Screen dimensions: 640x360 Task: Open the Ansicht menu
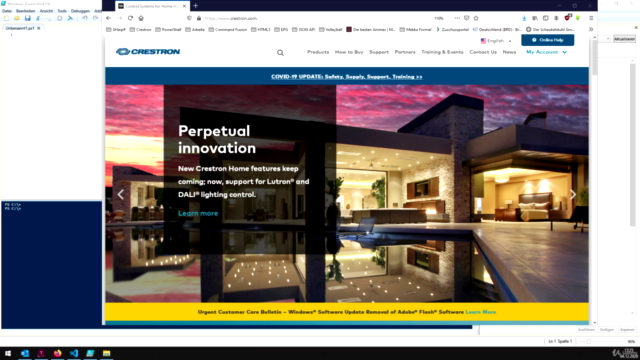click(46, 11)
